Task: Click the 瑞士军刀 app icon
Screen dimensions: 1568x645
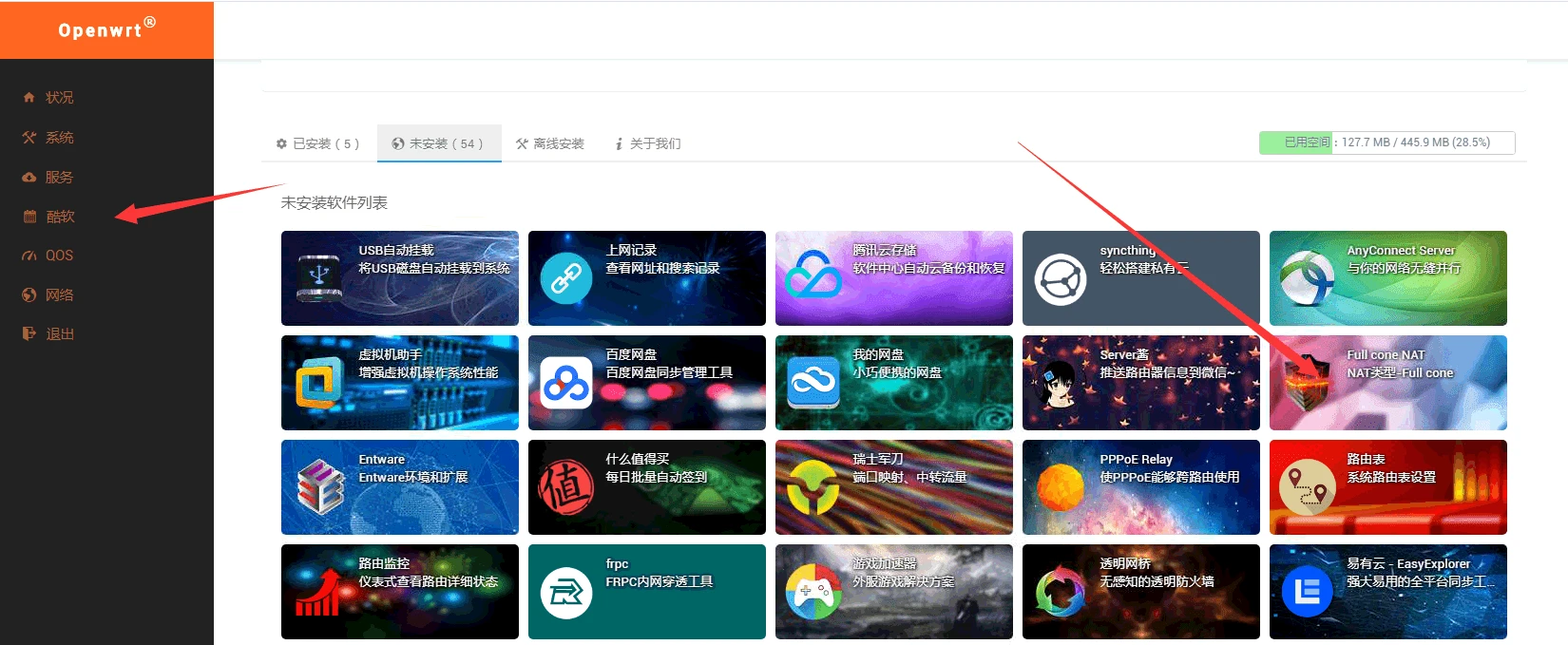Action: pyautogui.click(x=813, y=487)
